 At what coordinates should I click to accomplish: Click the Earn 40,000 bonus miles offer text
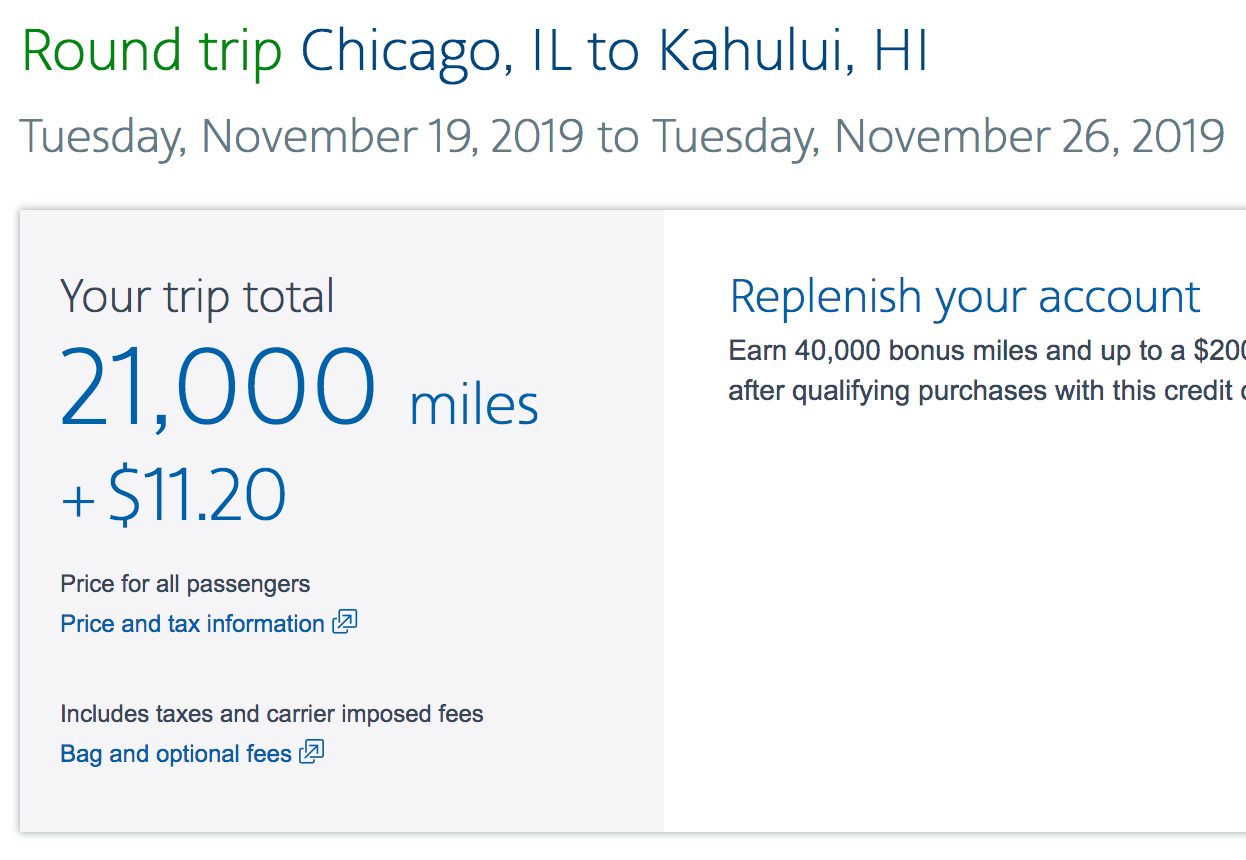(986, 351)
